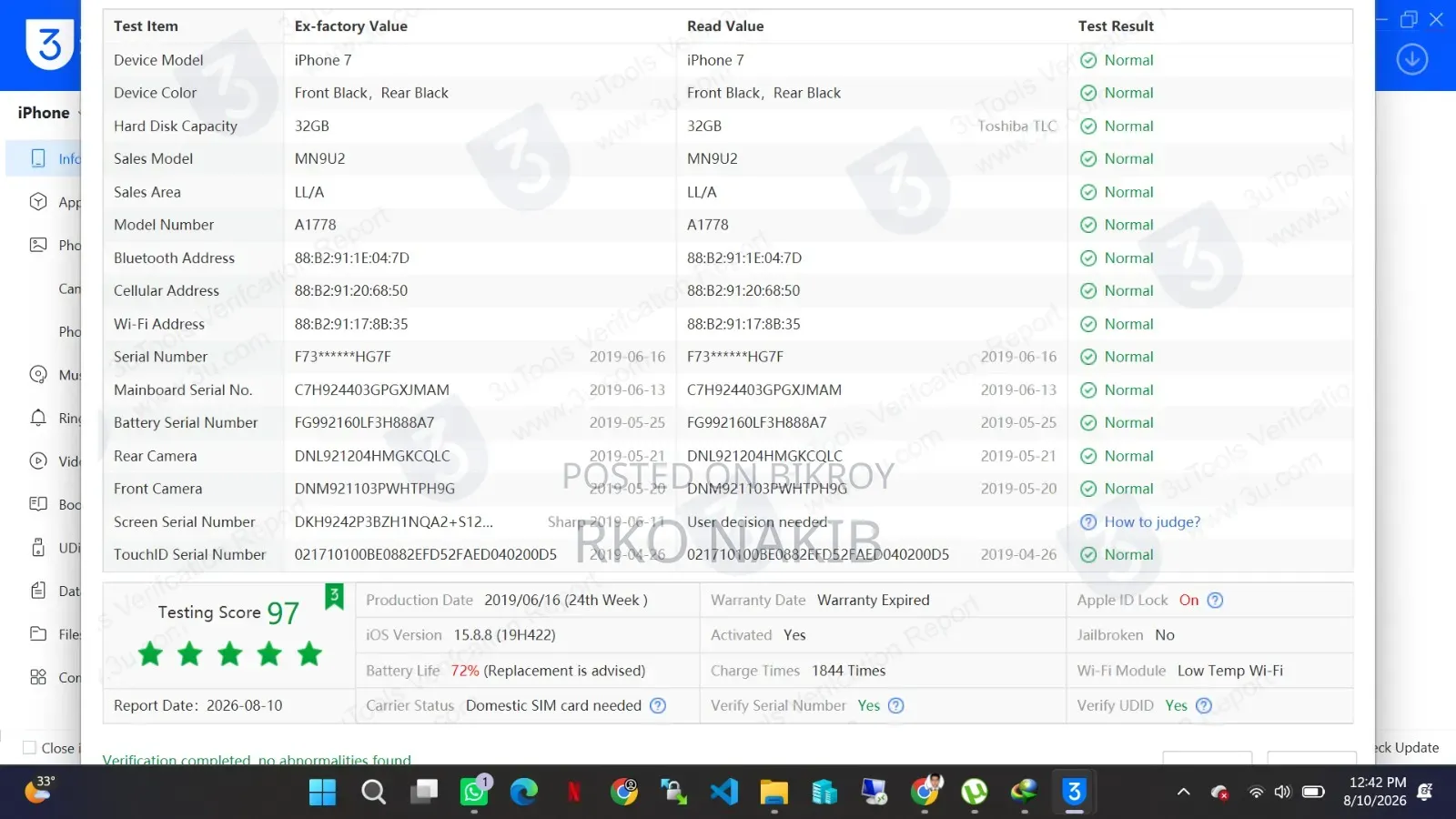This screenshot has width=1456, height=819.
Task: Open WhatsApp from the taskbar
Action: [x=475, y=792]
